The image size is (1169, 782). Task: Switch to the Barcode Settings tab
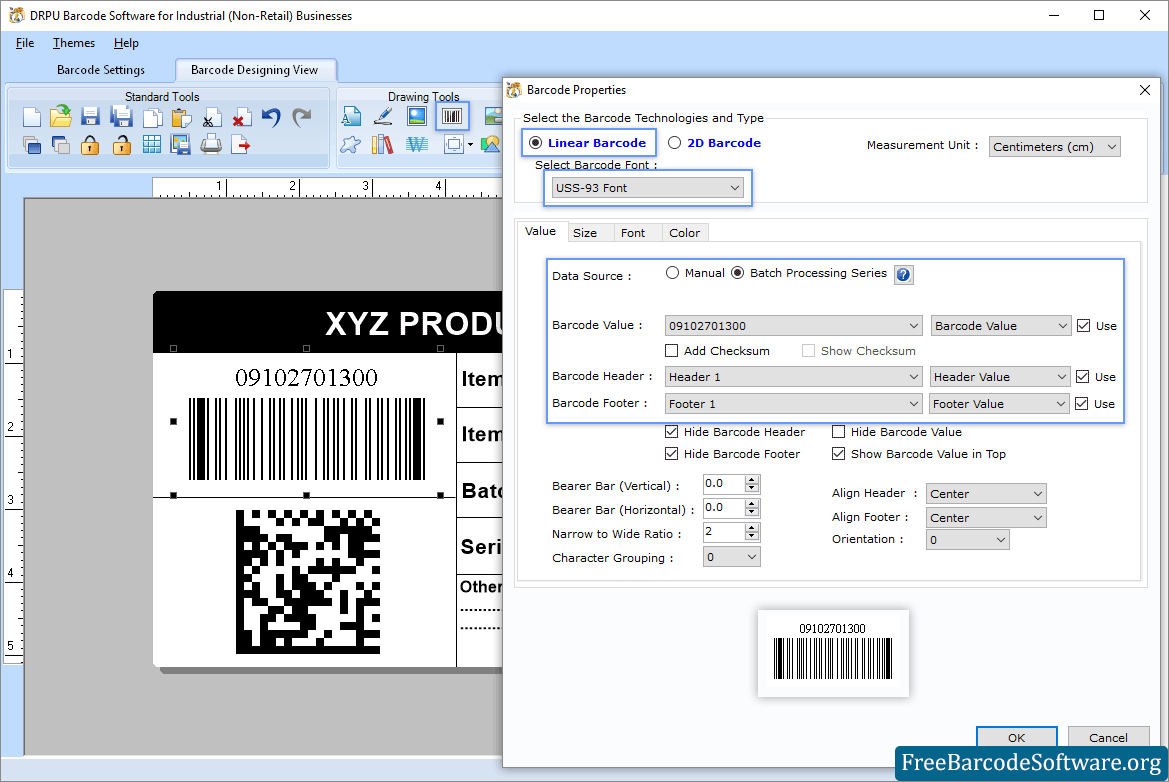tap(101, 69)
